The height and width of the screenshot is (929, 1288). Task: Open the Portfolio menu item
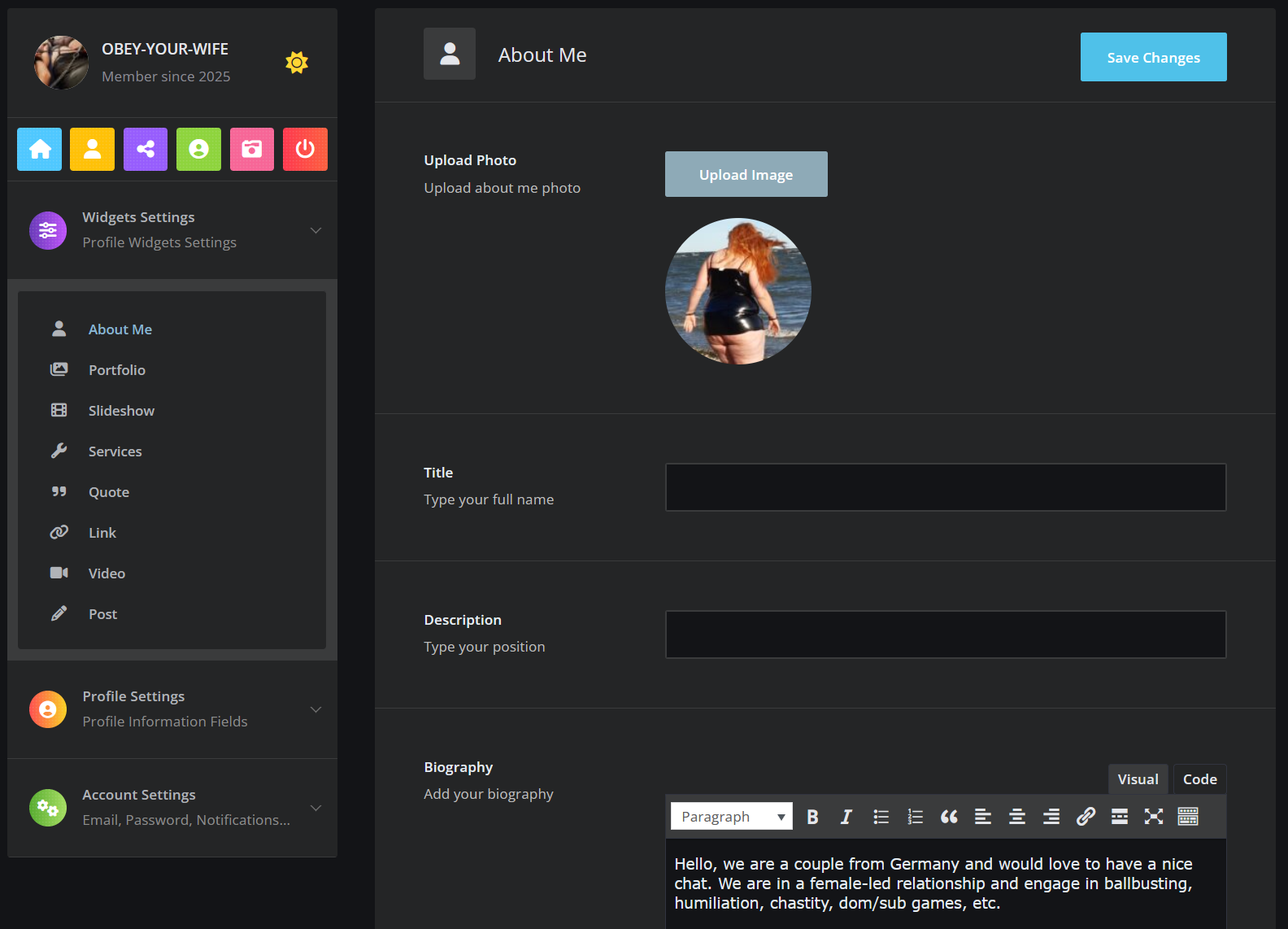pyautogui.click(x=117, y=370)
